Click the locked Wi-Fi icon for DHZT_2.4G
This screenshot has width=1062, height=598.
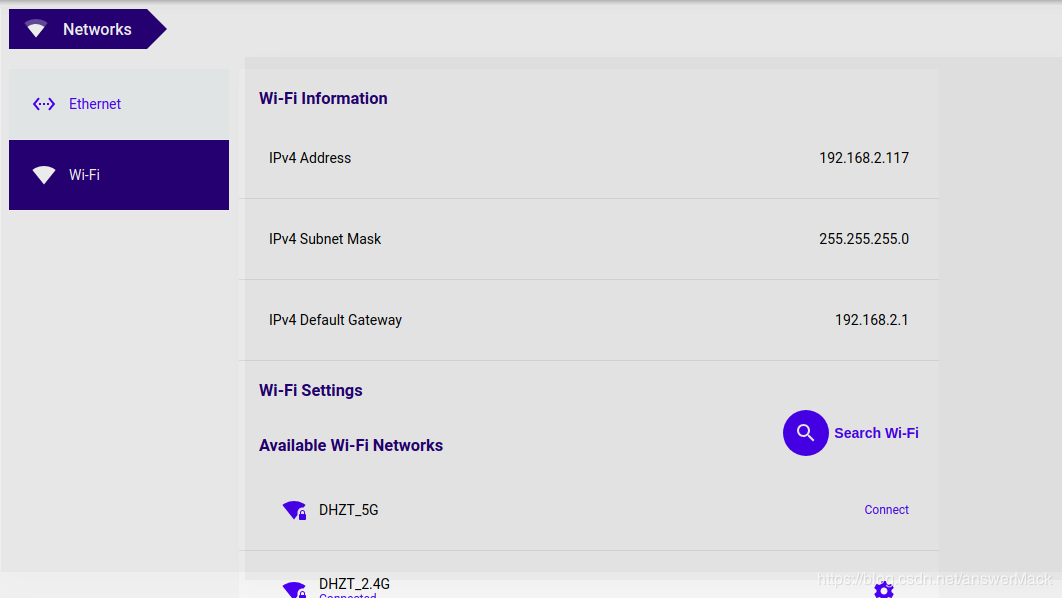(x=295, y=590)
